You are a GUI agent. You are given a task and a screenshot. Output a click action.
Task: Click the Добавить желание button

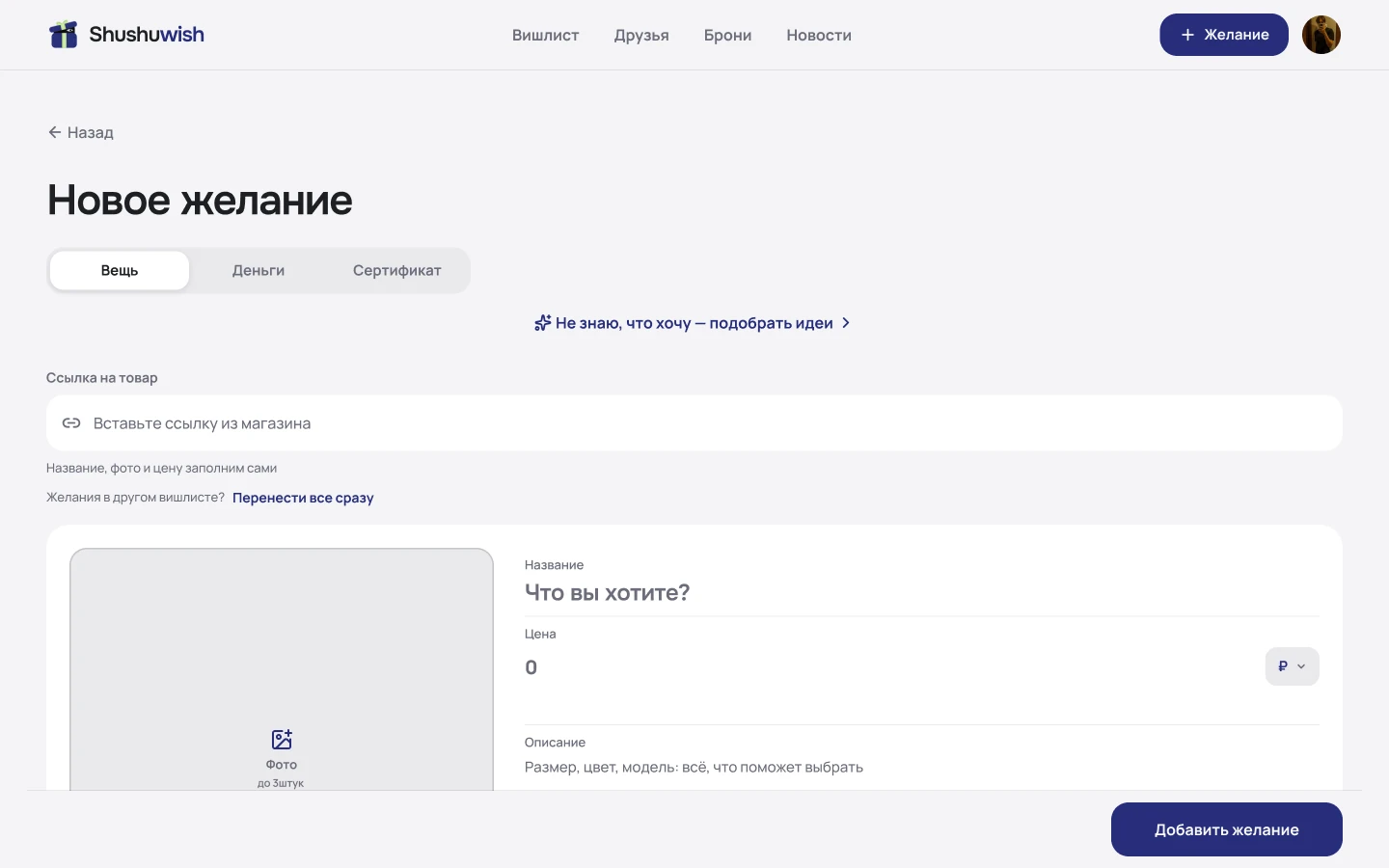point(1227,829)
